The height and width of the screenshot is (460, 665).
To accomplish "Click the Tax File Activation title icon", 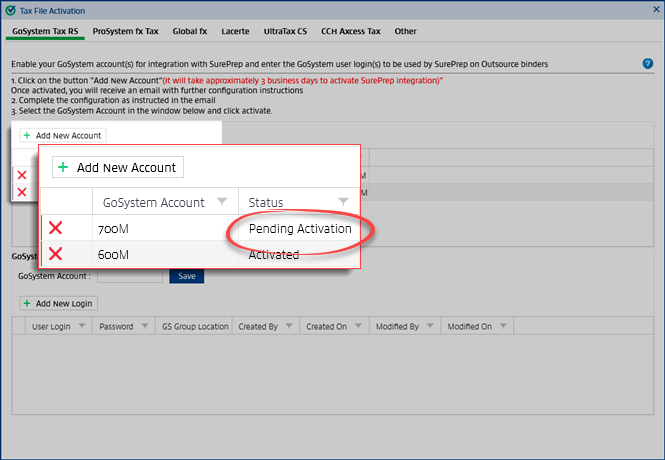I will tap(11, 10).
